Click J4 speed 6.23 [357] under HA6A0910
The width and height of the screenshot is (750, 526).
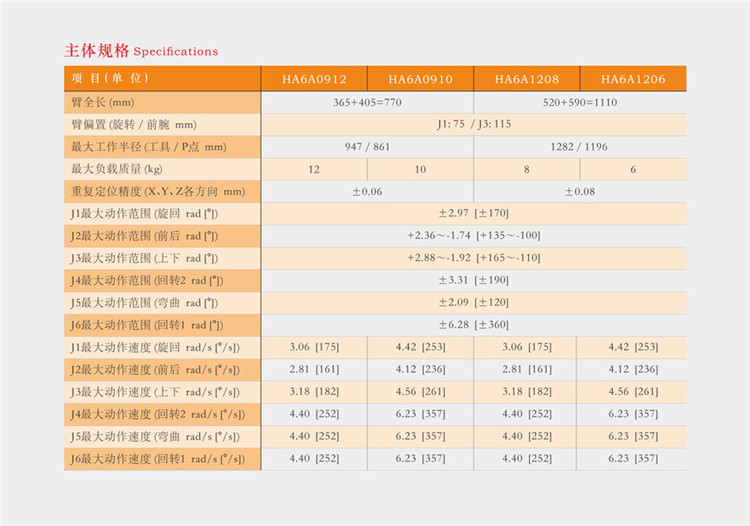click(420, 414)
